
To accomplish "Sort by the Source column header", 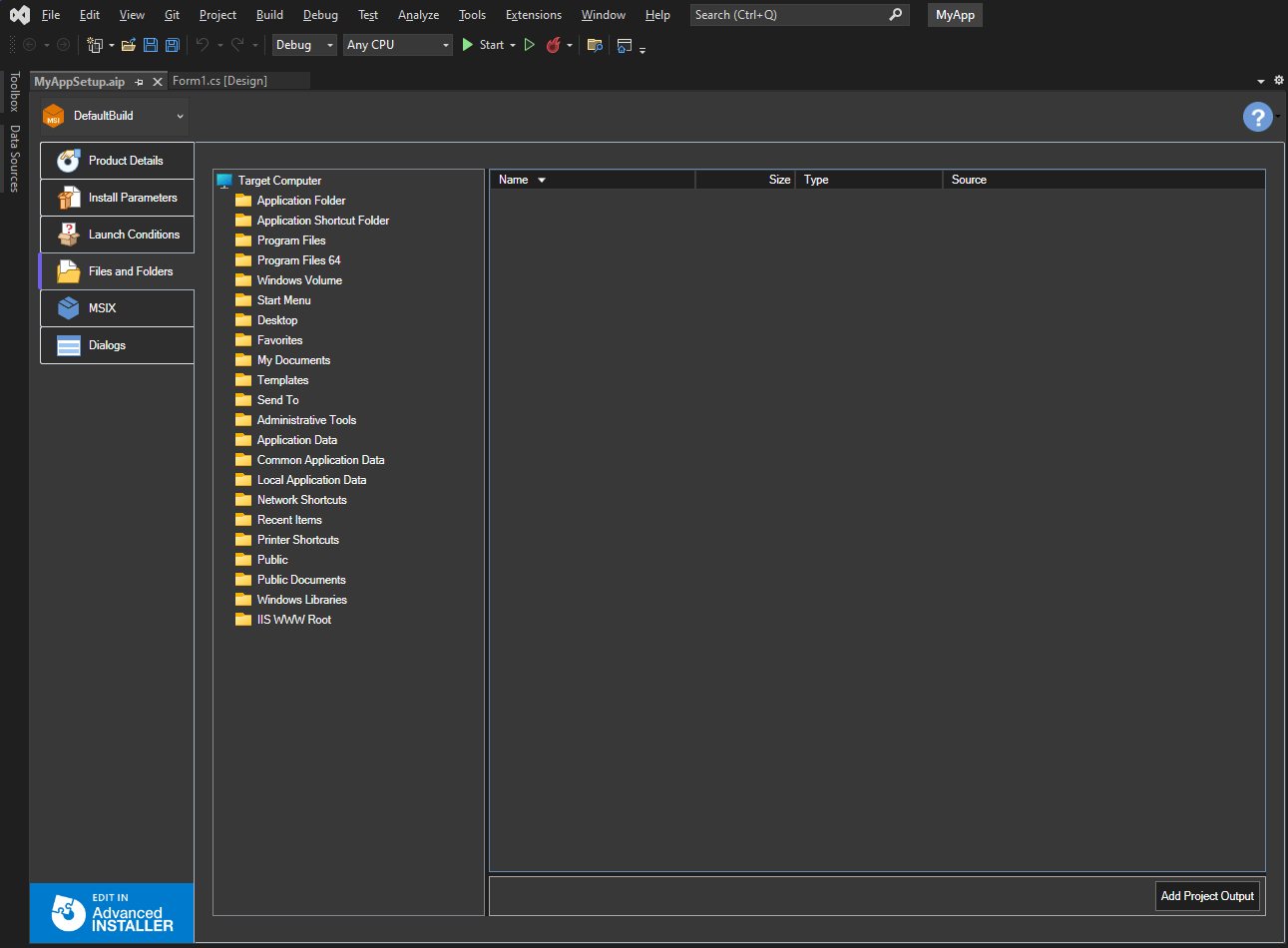I will click(x=1103, y=180).
